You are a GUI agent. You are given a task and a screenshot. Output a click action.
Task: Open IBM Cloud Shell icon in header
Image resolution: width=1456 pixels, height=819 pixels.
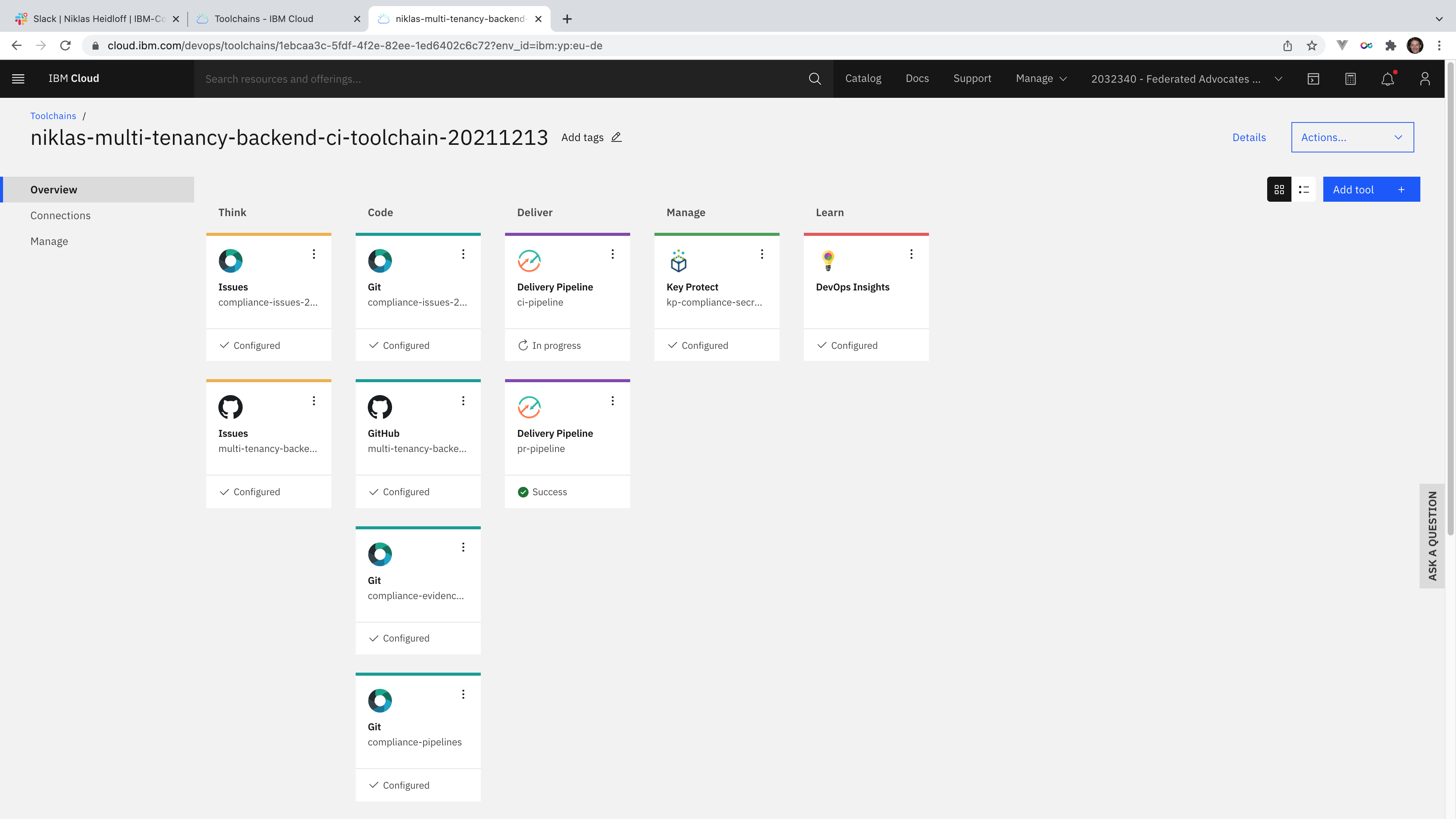click(1313, 78)
